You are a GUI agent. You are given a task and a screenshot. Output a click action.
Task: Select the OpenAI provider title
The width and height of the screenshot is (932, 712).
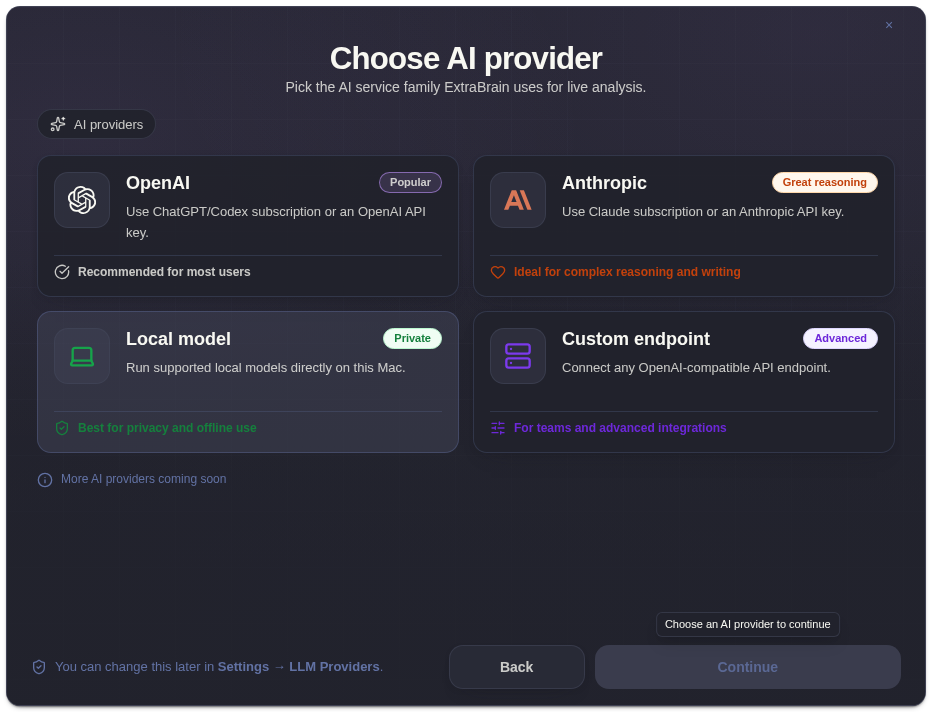click(158, 183)
